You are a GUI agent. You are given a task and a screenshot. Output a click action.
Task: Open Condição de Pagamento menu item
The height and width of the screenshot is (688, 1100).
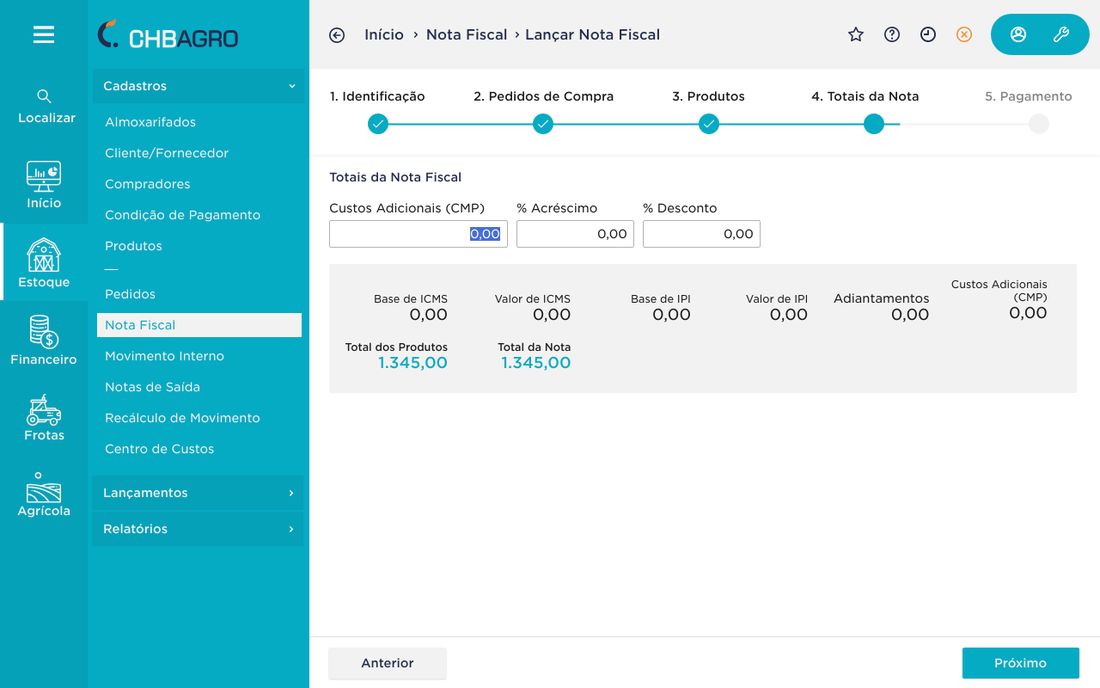[x=182, y=215]
